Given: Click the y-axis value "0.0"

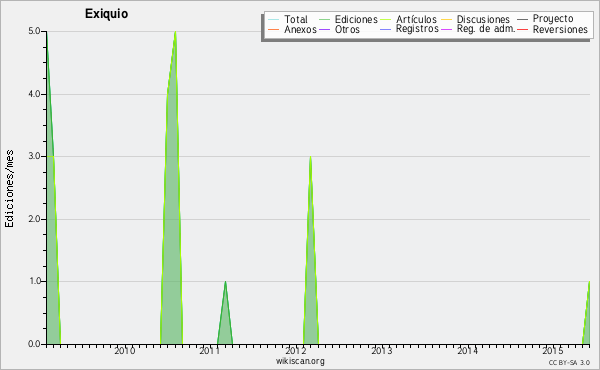Looking at the screenshot, I should click(34, 344).
